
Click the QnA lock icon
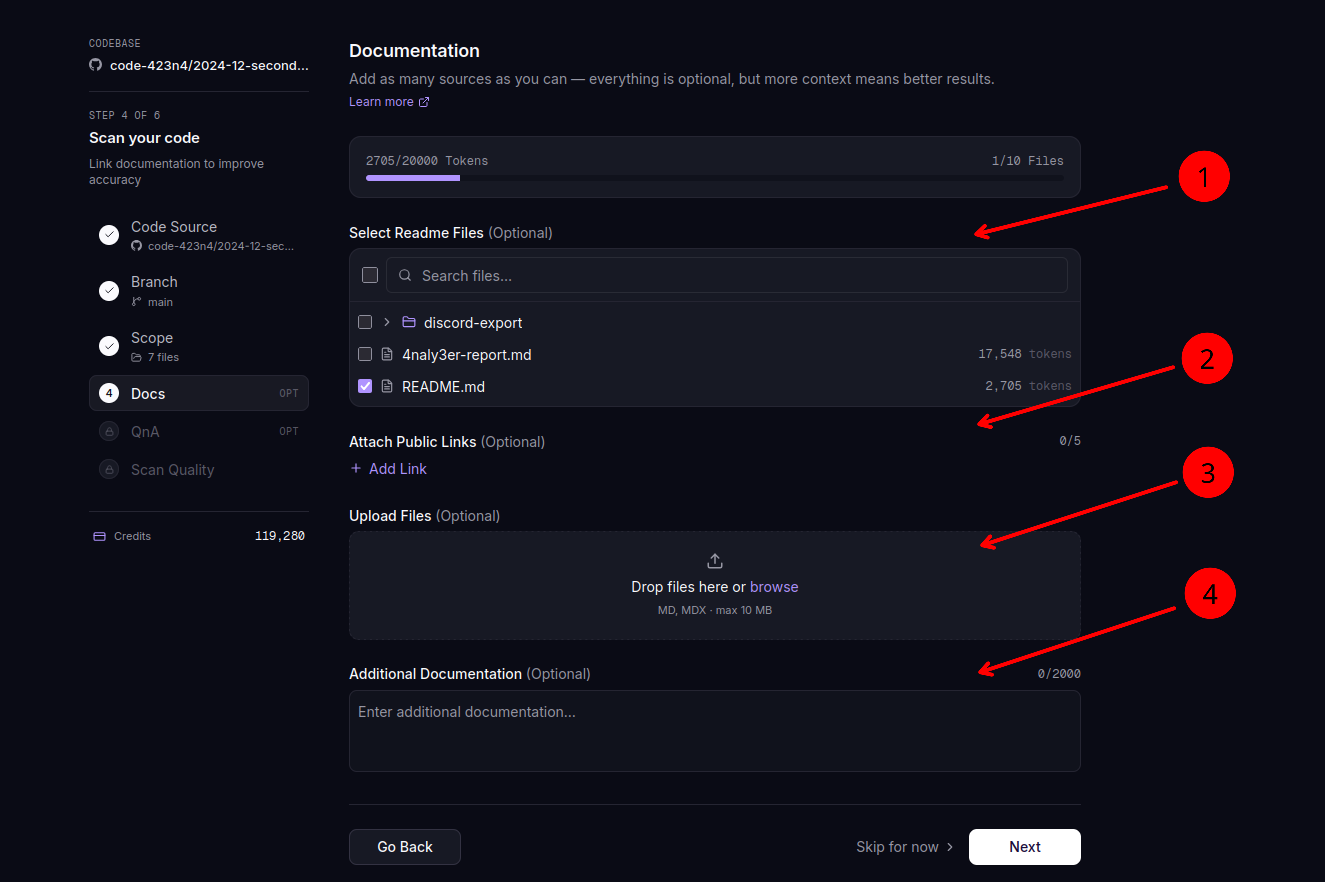[109, 432]
